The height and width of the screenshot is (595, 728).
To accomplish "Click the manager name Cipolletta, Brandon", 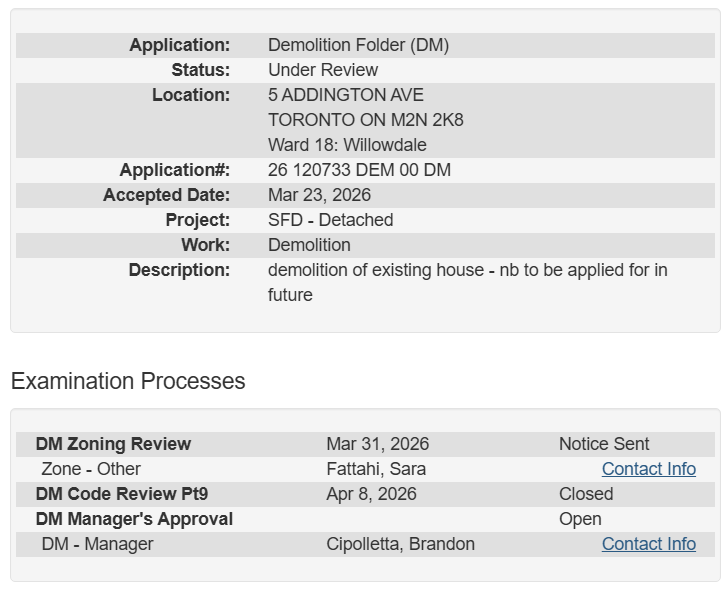I will point(400,544).
